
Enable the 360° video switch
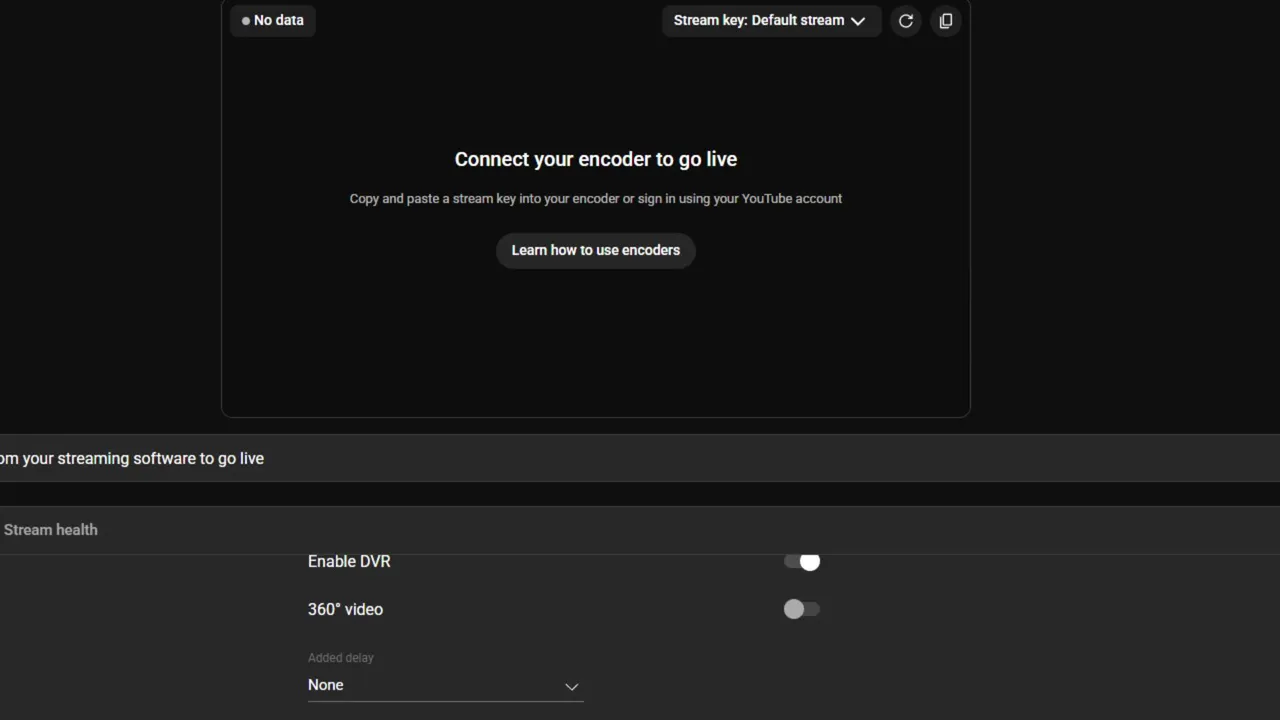[x=802, y=609]
